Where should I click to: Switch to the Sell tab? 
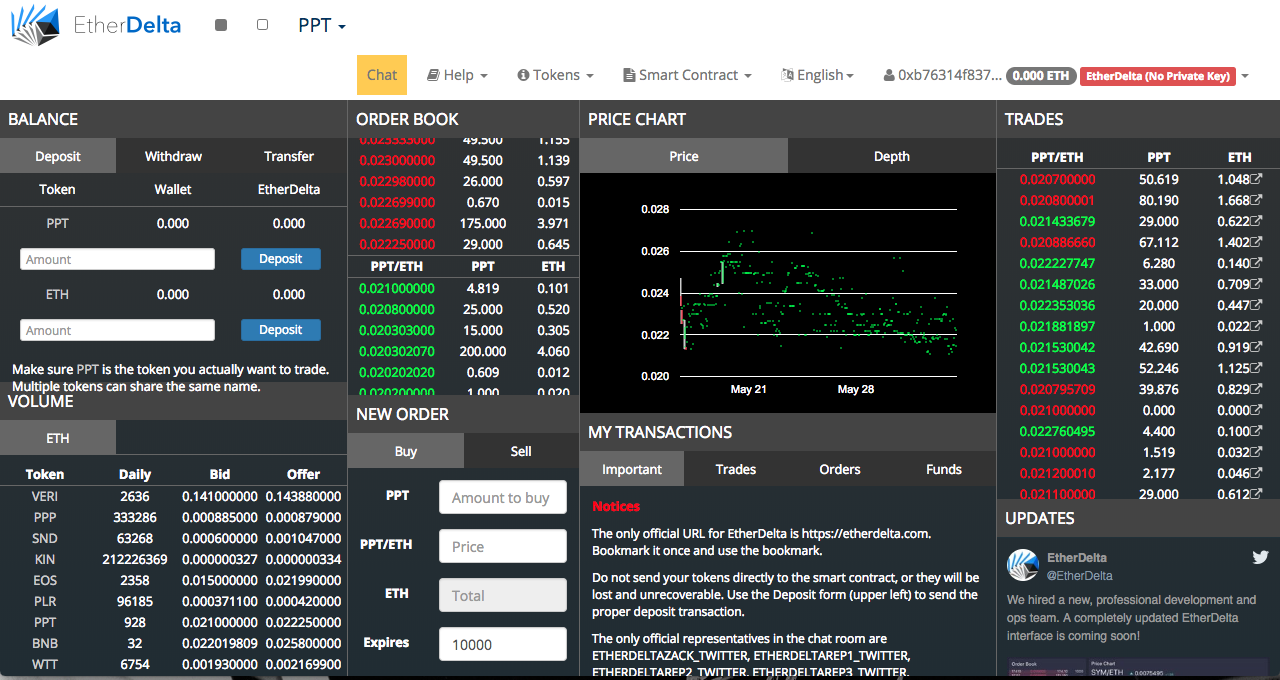521,451
